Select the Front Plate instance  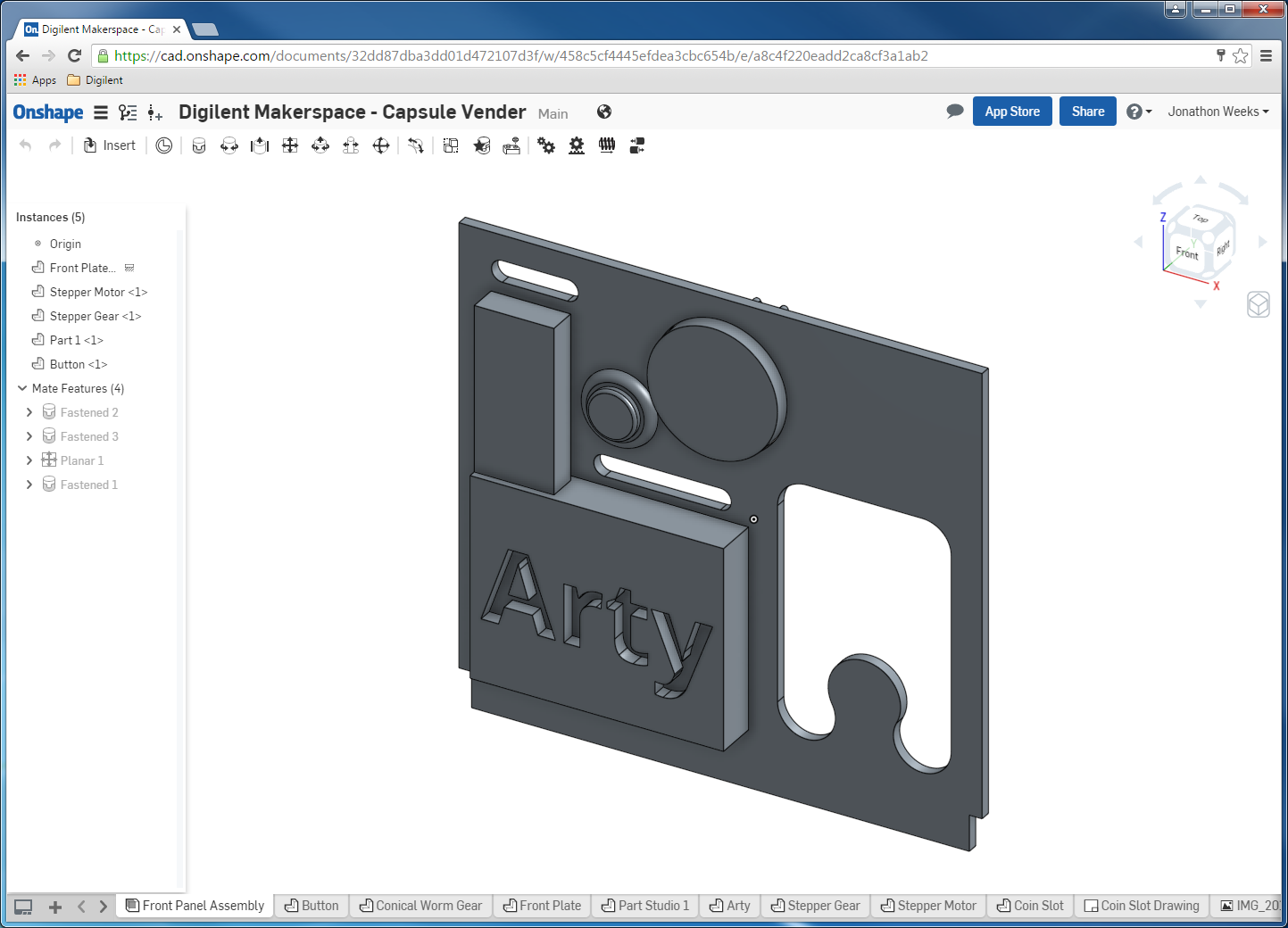click(82, 268)
